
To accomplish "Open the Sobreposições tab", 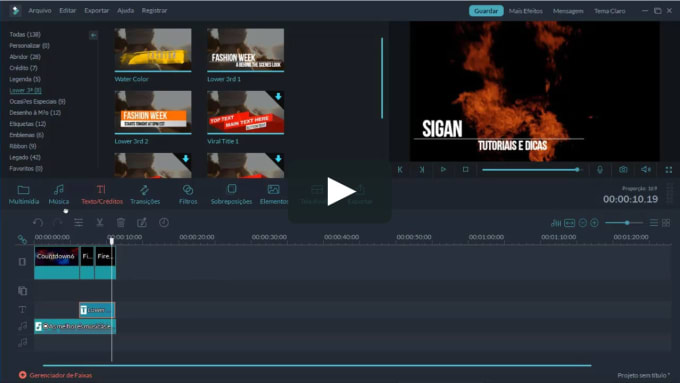I will pyautogui.click(x=231, y=194).
